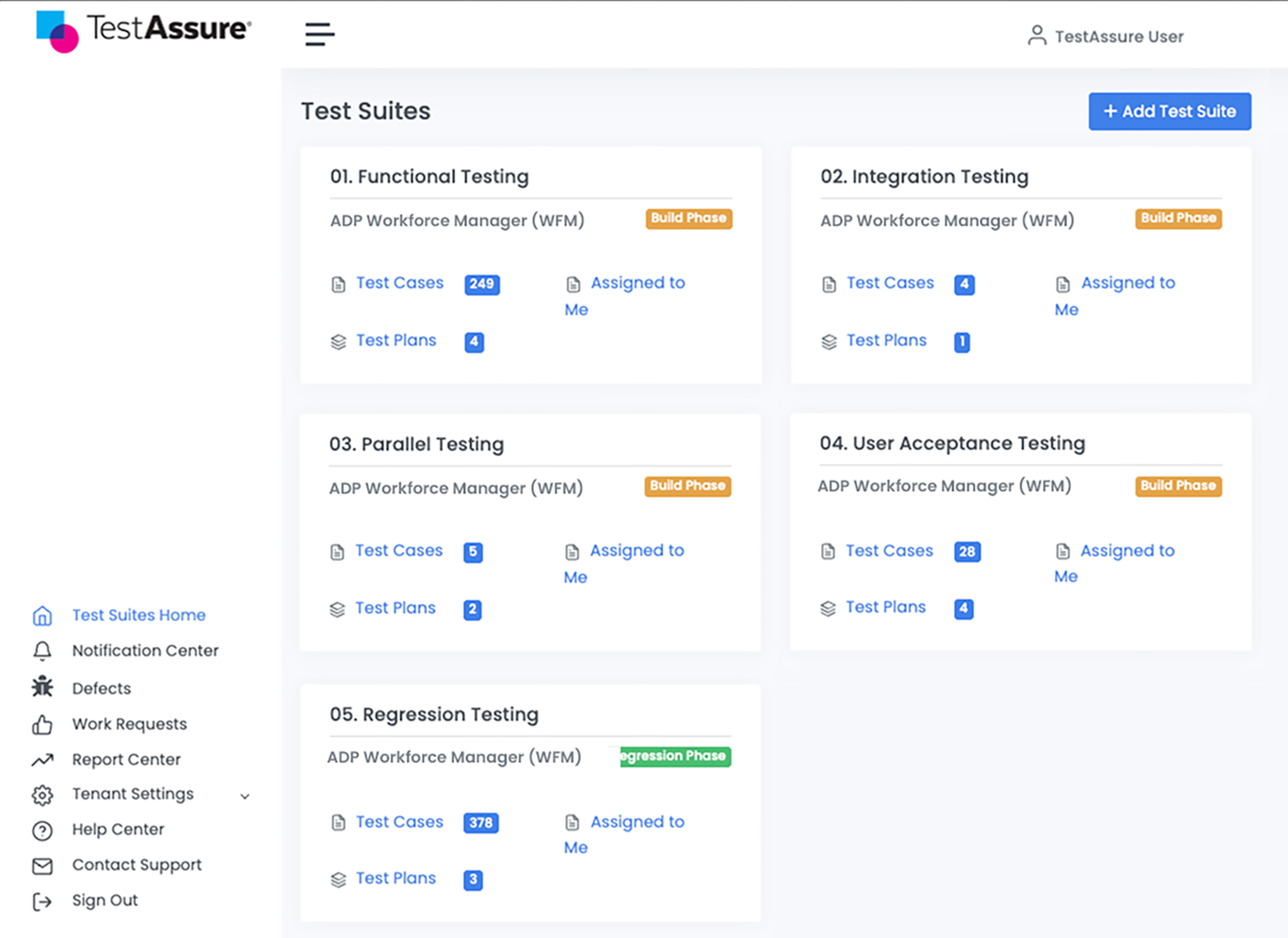Click the Test Plans stack icon under Regression Testing

[337, 879]
